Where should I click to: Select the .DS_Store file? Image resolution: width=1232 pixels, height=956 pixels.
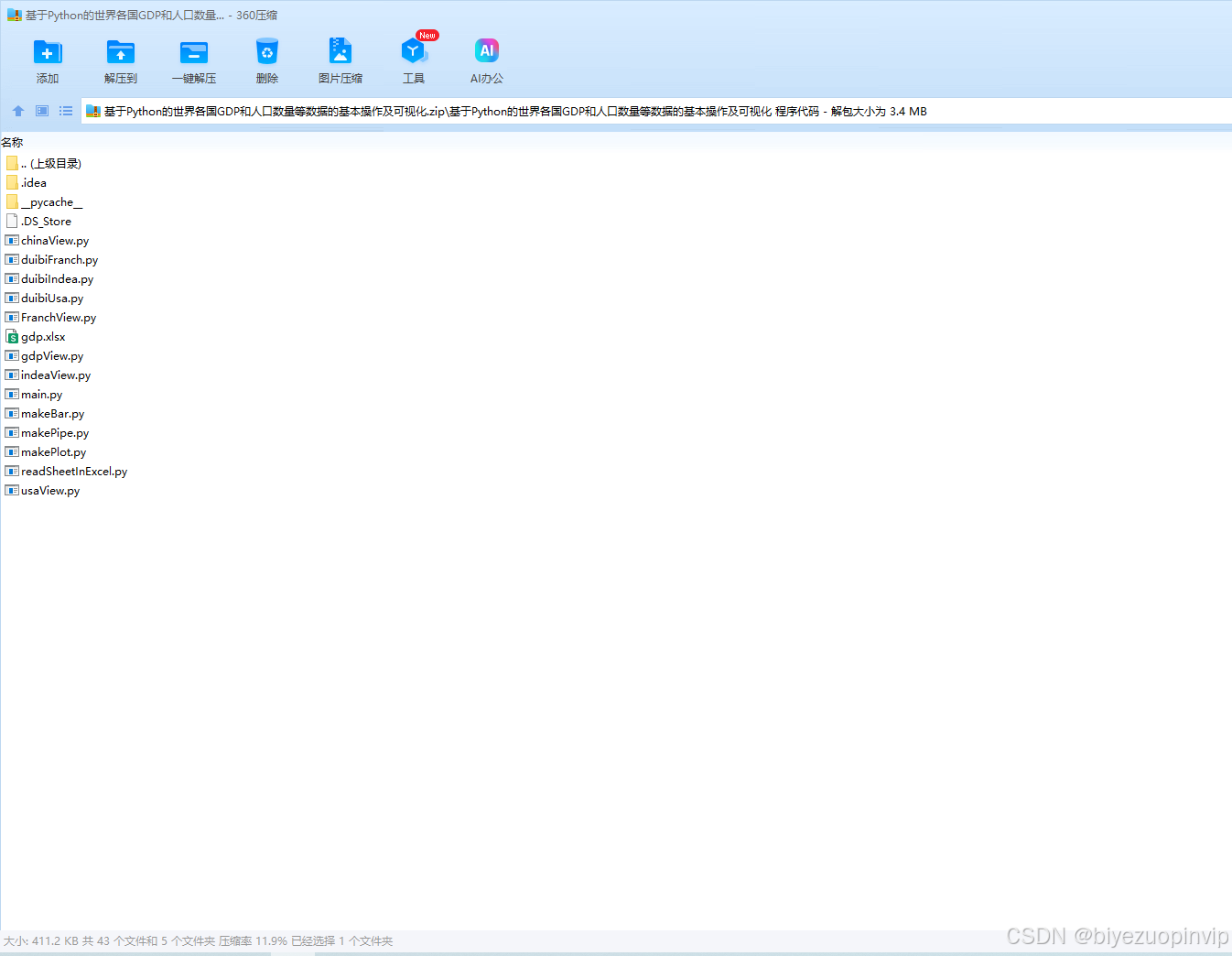38,221
